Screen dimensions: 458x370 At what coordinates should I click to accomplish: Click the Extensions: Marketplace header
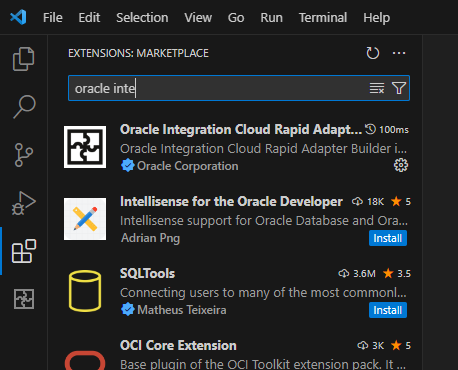tap(138, 53)
